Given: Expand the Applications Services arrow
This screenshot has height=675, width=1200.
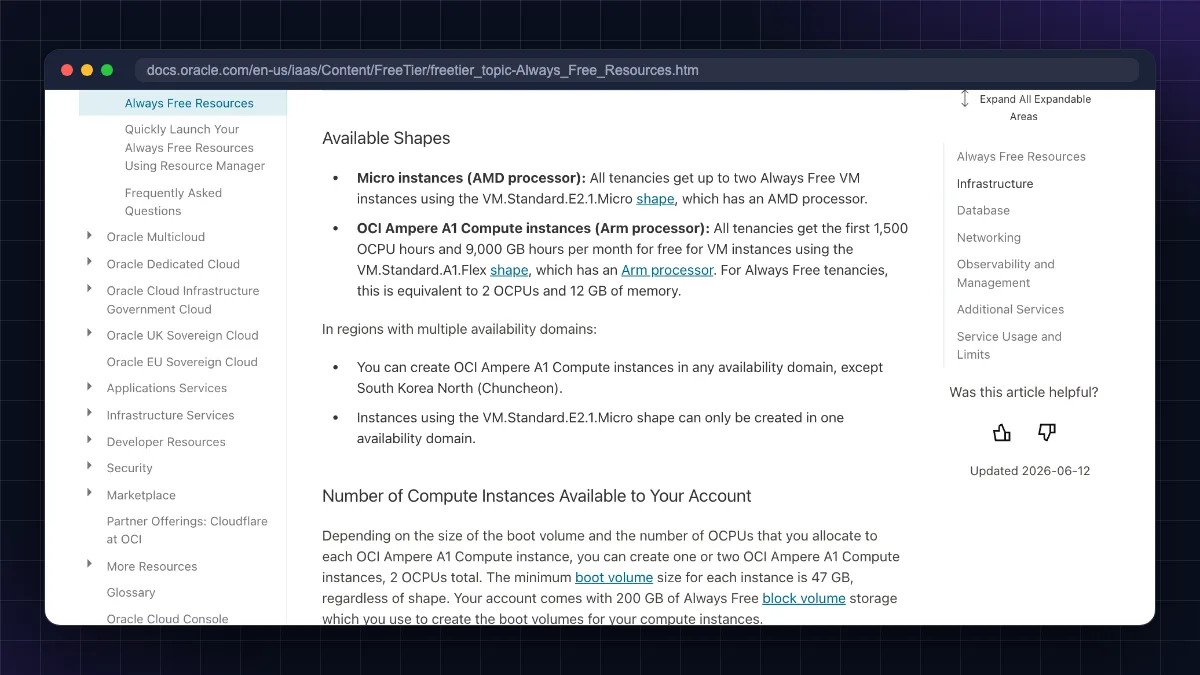Looking at the screenshot, I should (x=91, y=387).
